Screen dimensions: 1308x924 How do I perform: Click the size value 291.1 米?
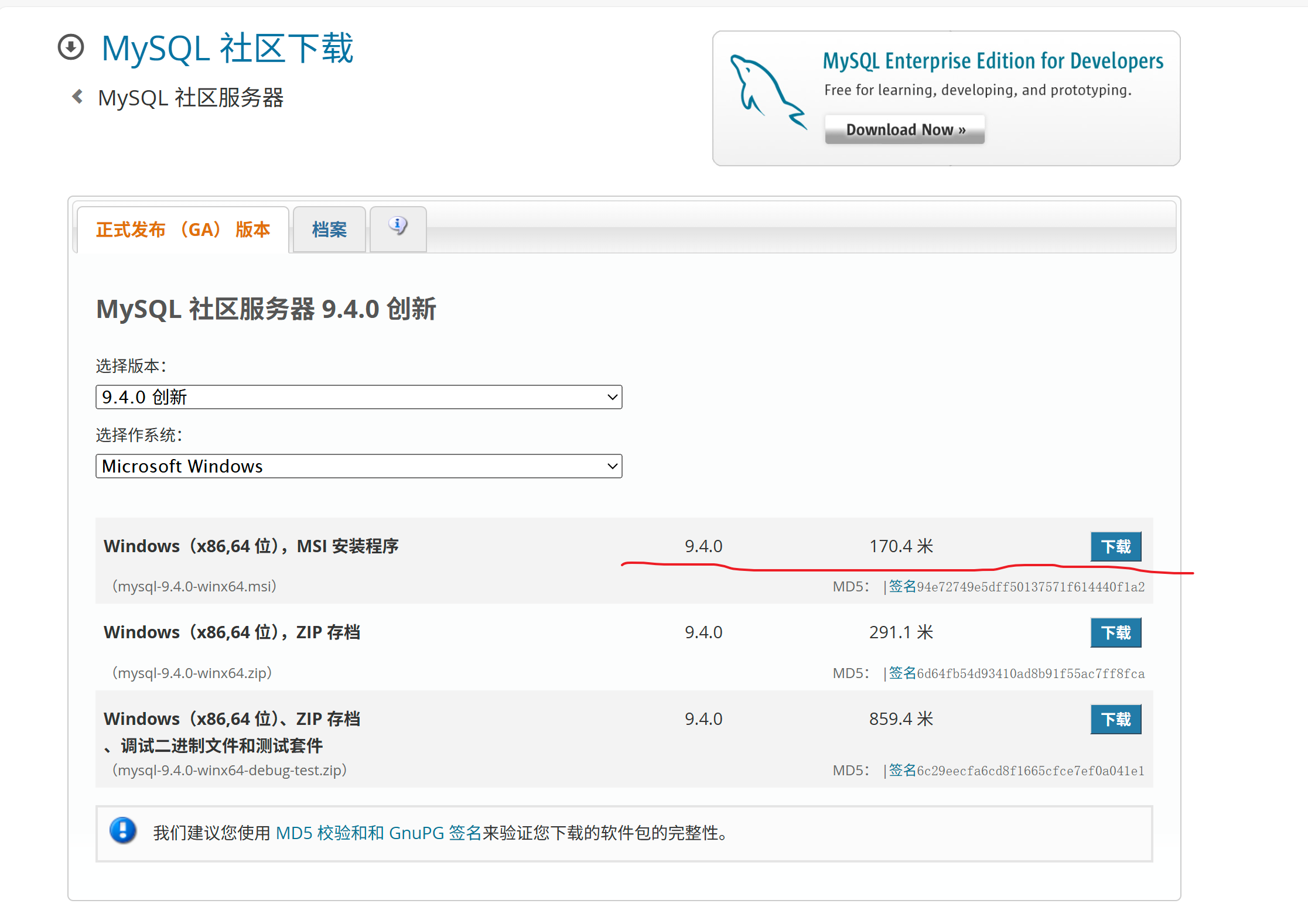pyautogui.click(x=901, y=632)
